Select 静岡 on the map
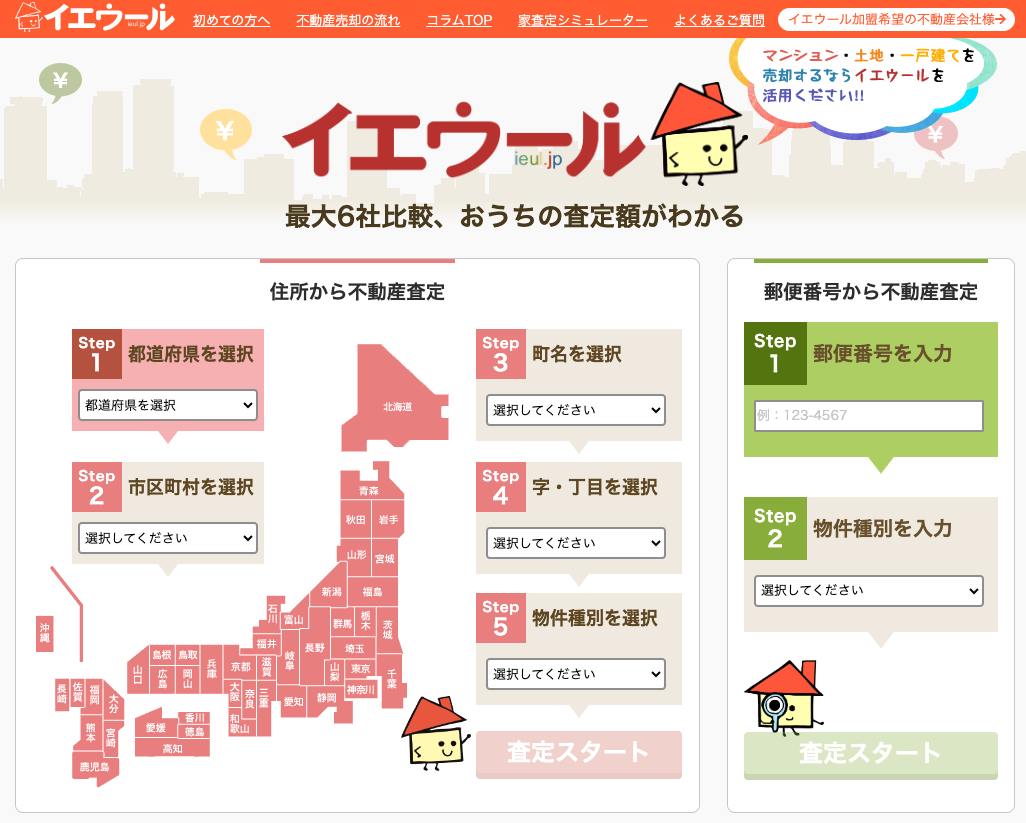Image resolution: width=1026 pixels, height=823 pixels. coord(327,698)
